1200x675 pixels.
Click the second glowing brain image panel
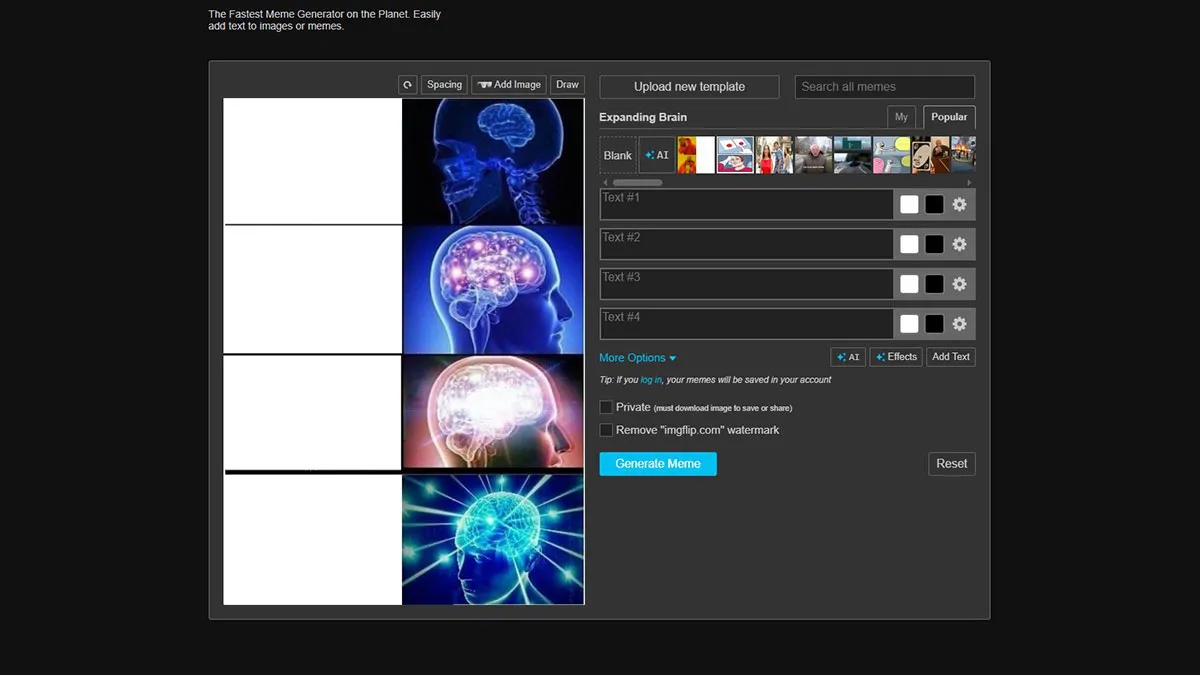pos(493,289)
